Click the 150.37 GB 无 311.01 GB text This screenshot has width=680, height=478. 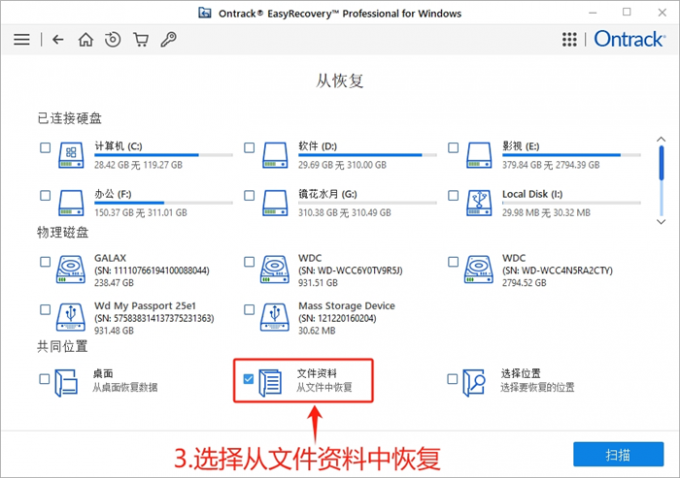pyautogui.click(x=141, y=213)
